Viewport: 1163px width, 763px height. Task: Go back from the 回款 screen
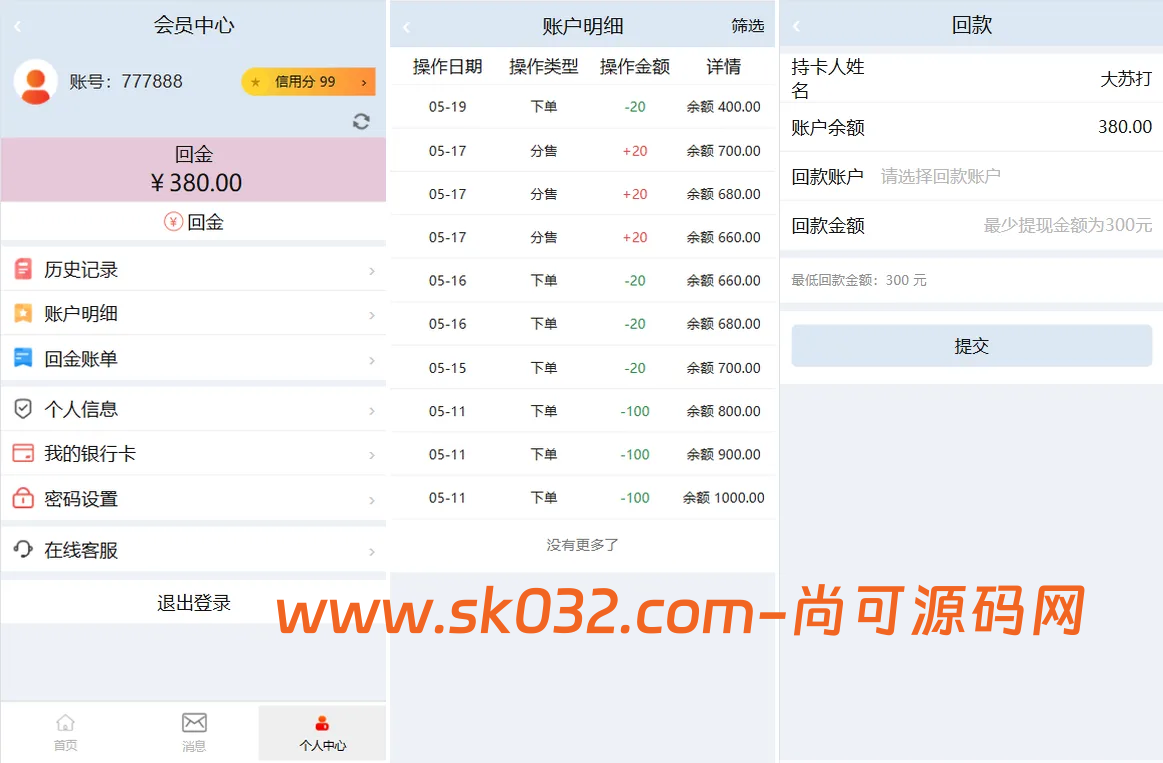click(797, 27)
